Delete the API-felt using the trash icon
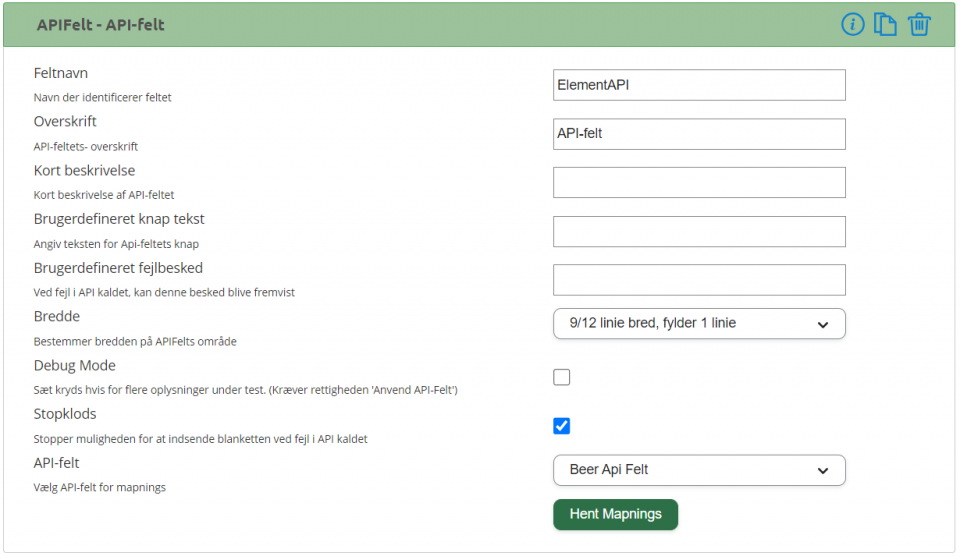The width and height of the screenshot is (960, 556). tap(919, 24)
